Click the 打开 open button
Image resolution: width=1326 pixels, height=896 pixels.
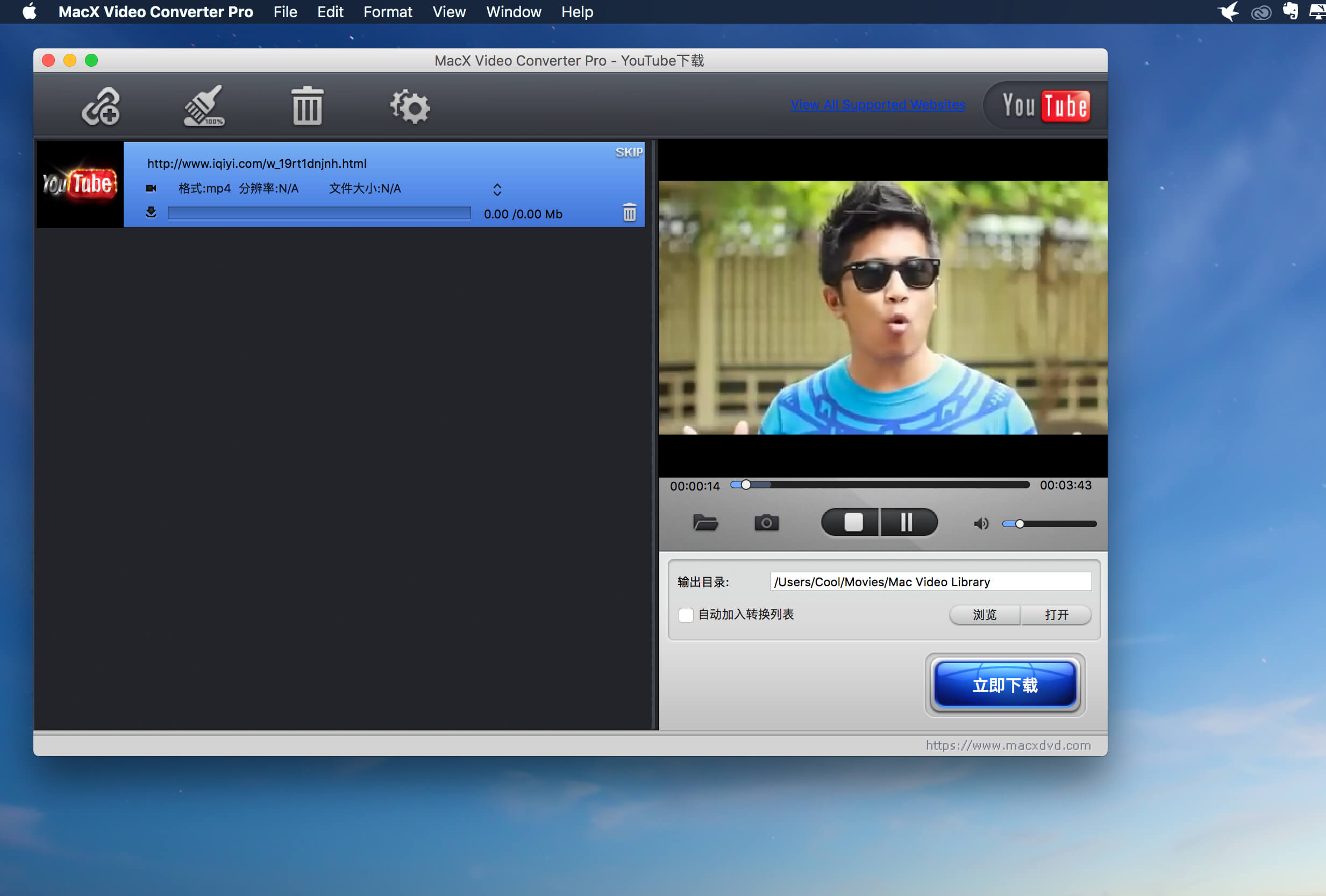[x=1056, y=615]
